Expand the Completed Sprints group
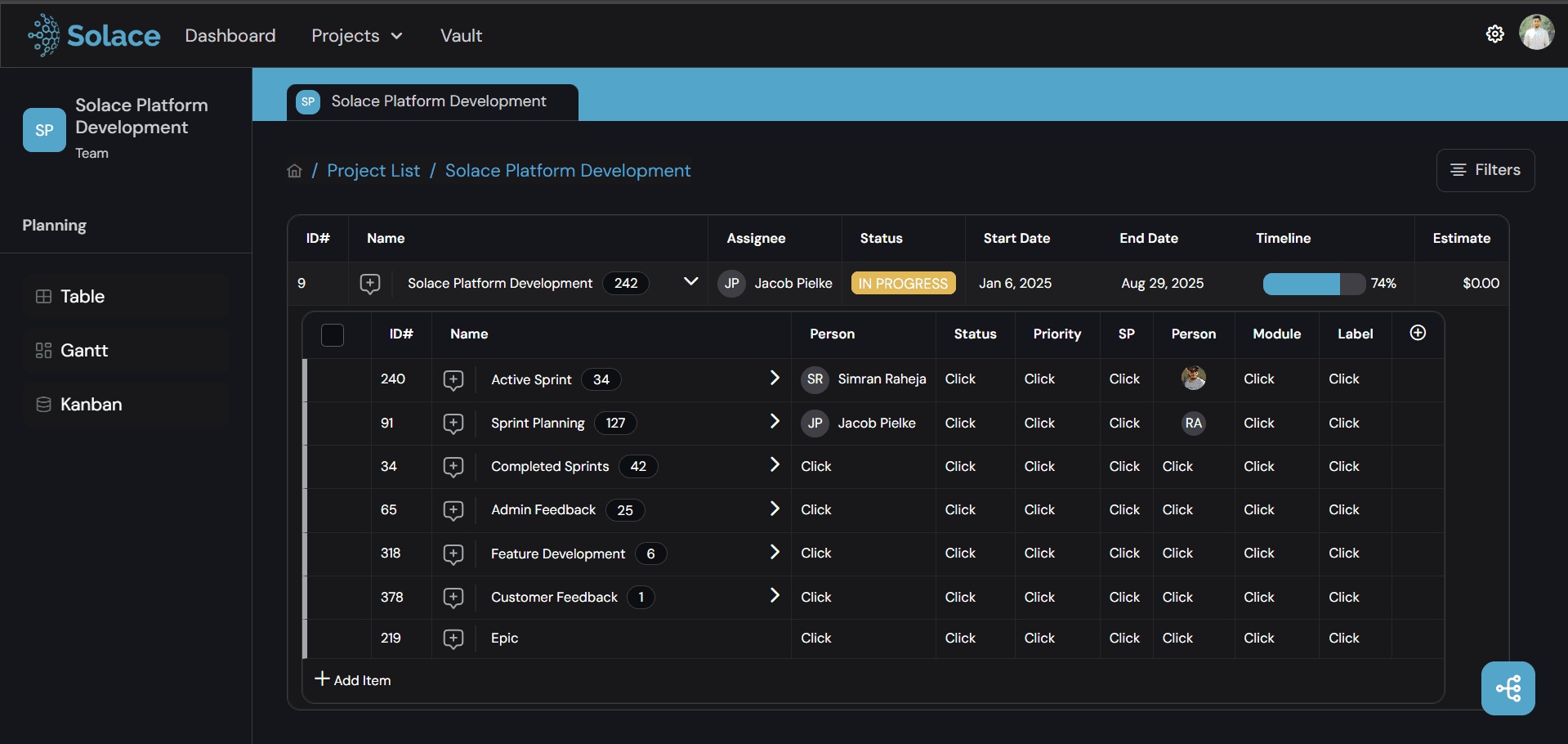Viewport: 1568px width, 744px height. point(774,465)
